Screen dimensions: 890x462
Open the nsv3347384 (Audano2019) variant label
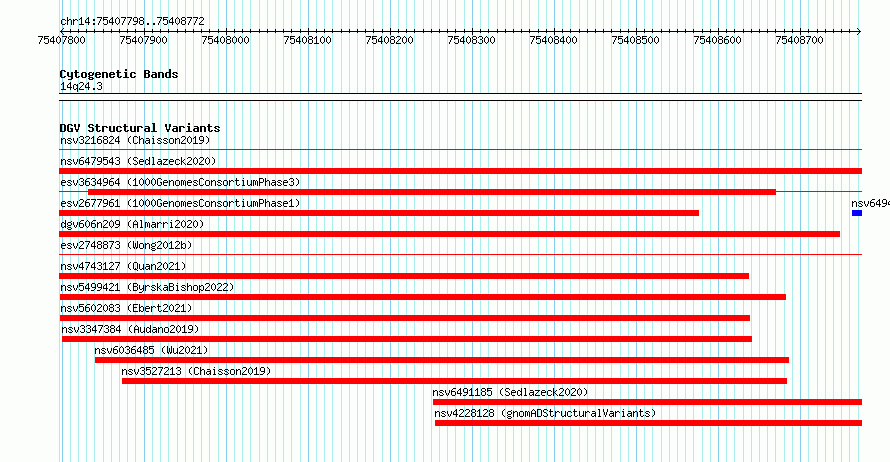131,329
